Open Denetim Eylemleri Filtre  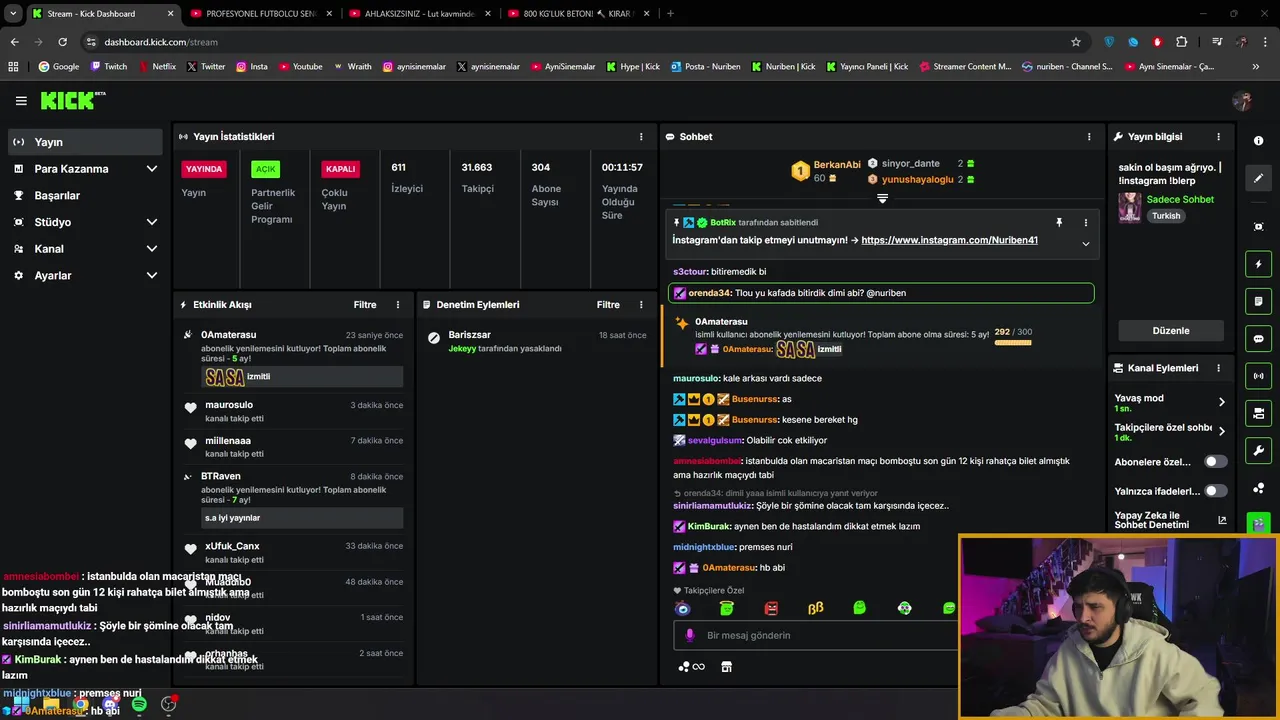[x=608, y=305]
